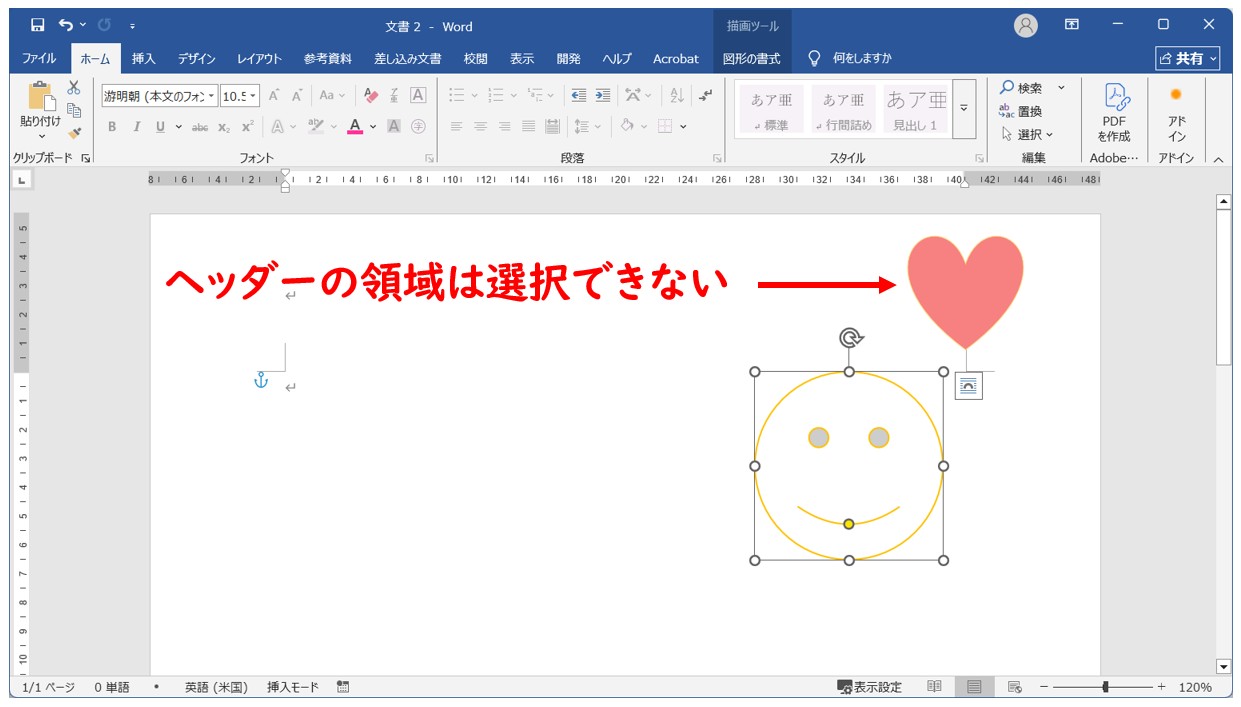Toggle align left for the paragraph
This screenshot has width=1241, height=707.
(456, 126)
